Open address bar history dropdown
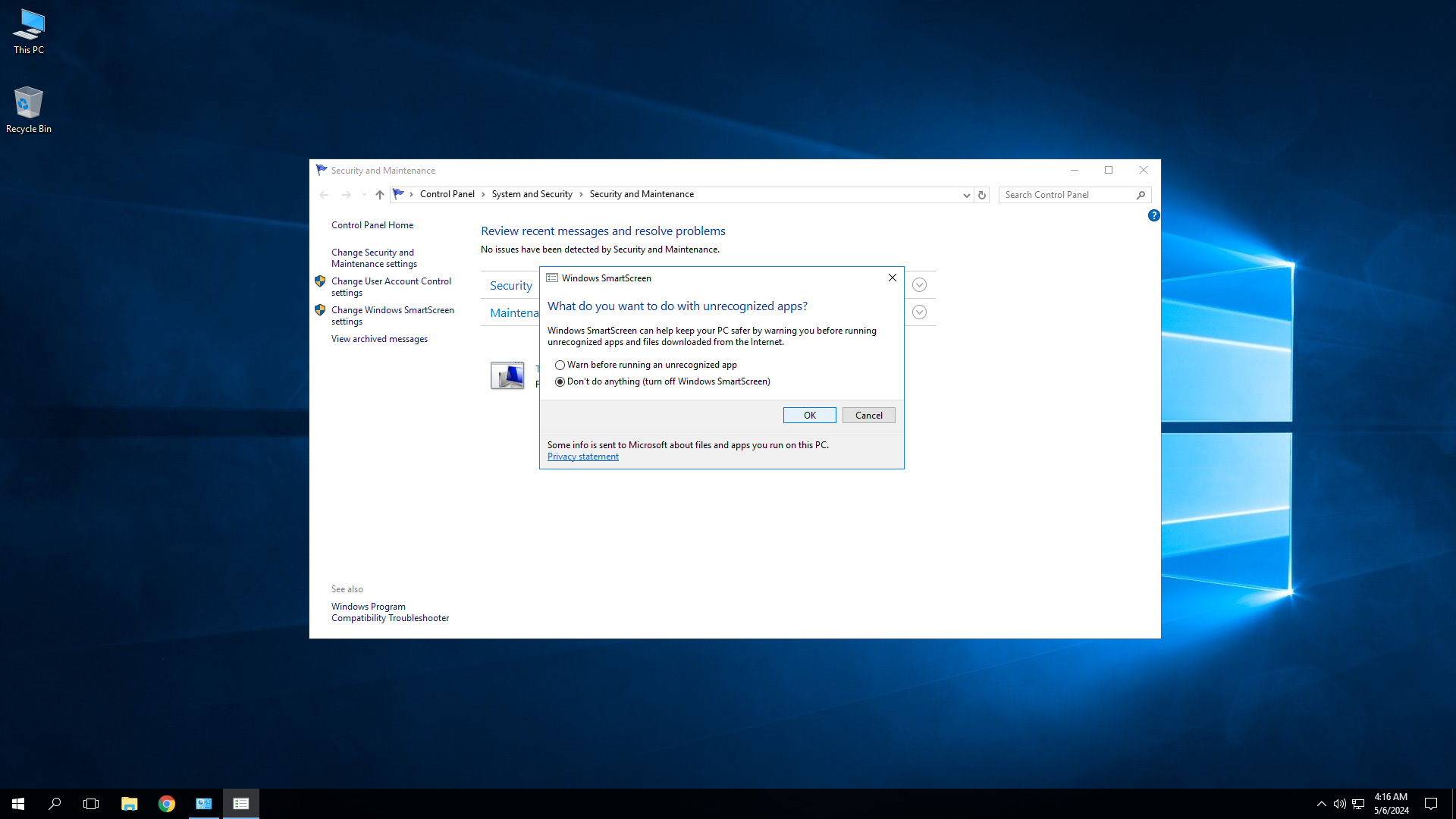 [966, 195]
